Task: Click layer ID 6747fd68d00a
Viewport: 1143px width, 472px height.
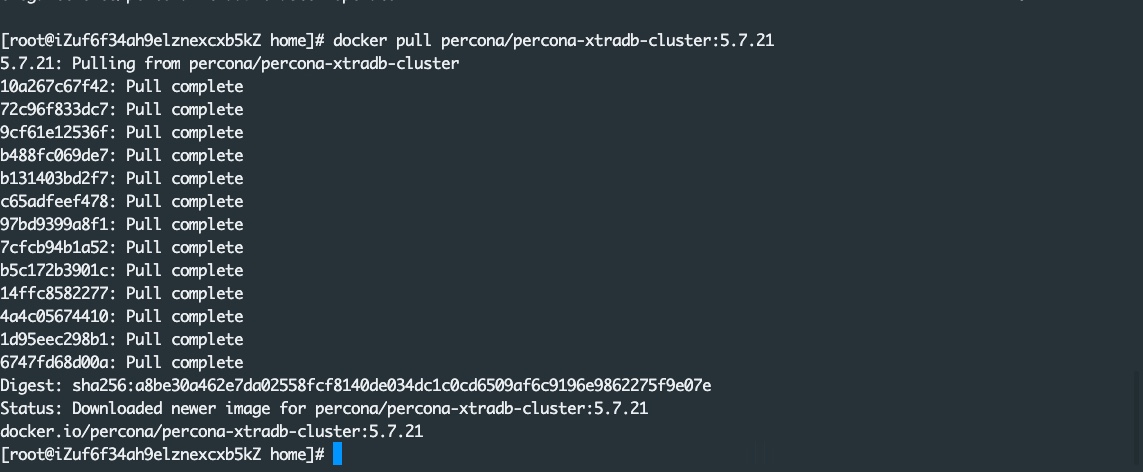Action: [x=57, y=363]
